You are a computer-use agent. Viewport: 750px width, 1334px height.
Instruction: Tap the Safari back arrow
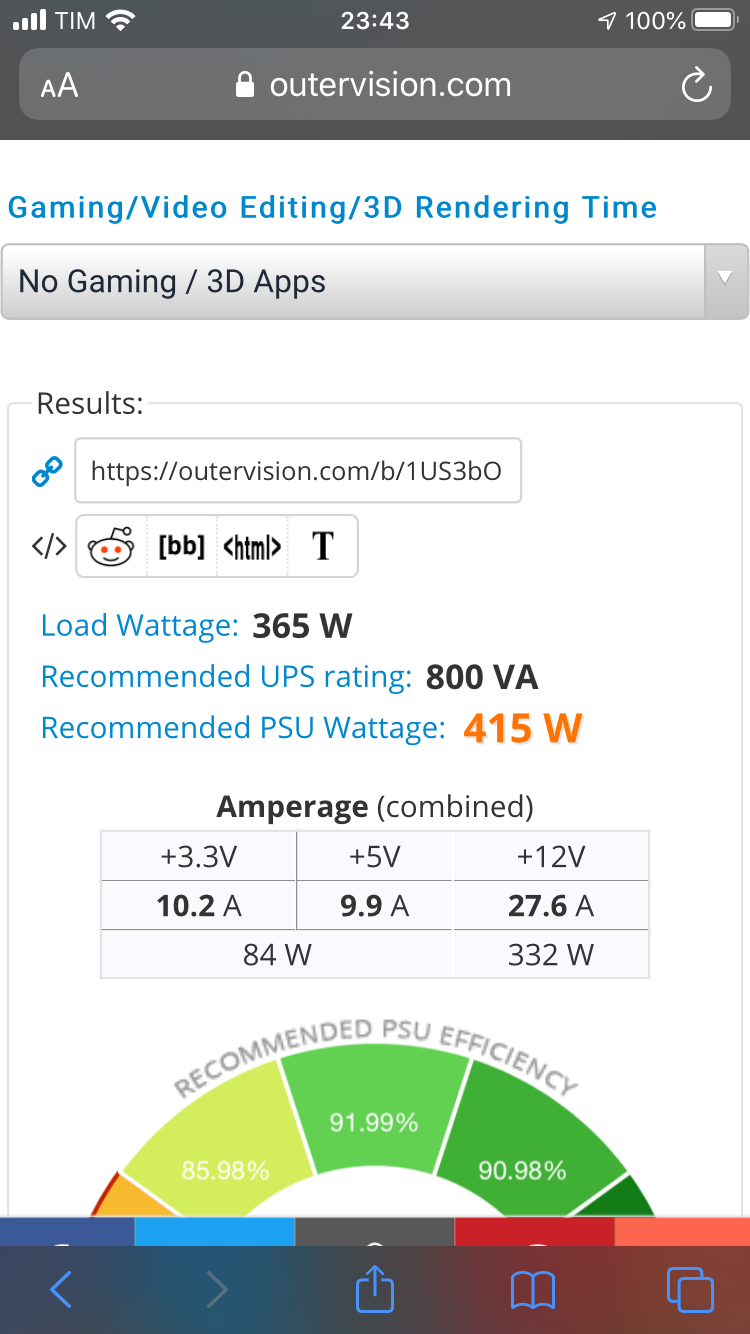(x=61, y=1289)
